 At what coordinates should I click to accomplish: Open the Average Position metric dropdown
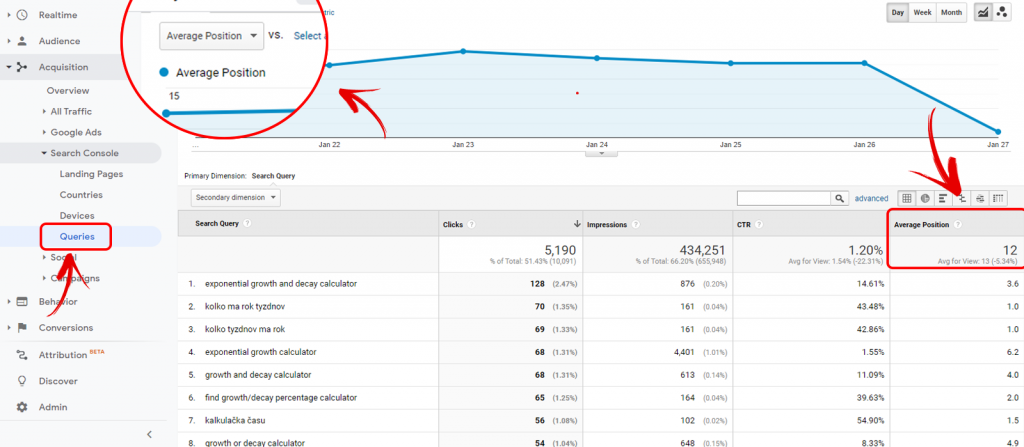pyautogui.click(x=211, y=36)
